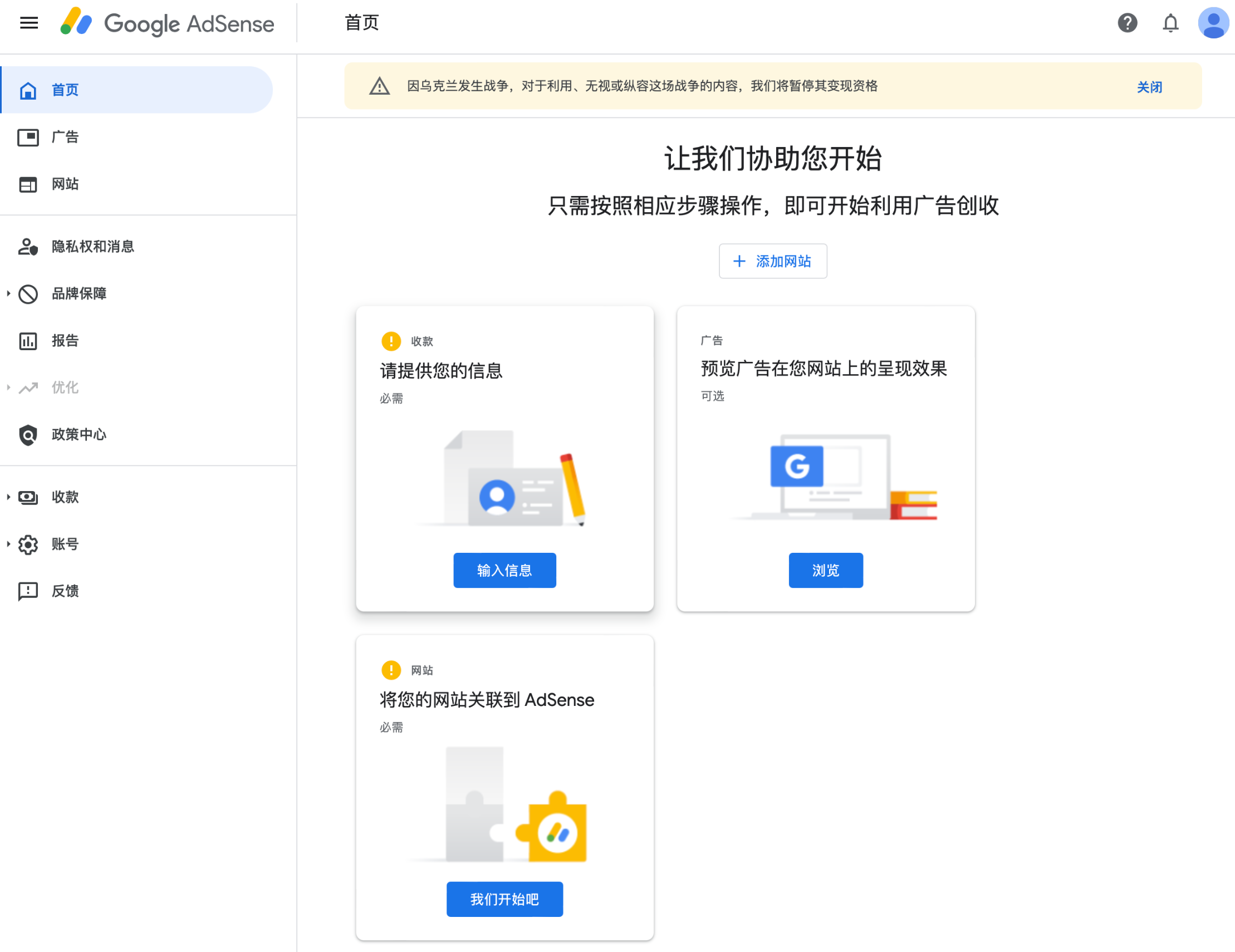This screenshot has width=1235, height=952.
Task: Open the account avatar menu
Action: tap(1213, 23)
